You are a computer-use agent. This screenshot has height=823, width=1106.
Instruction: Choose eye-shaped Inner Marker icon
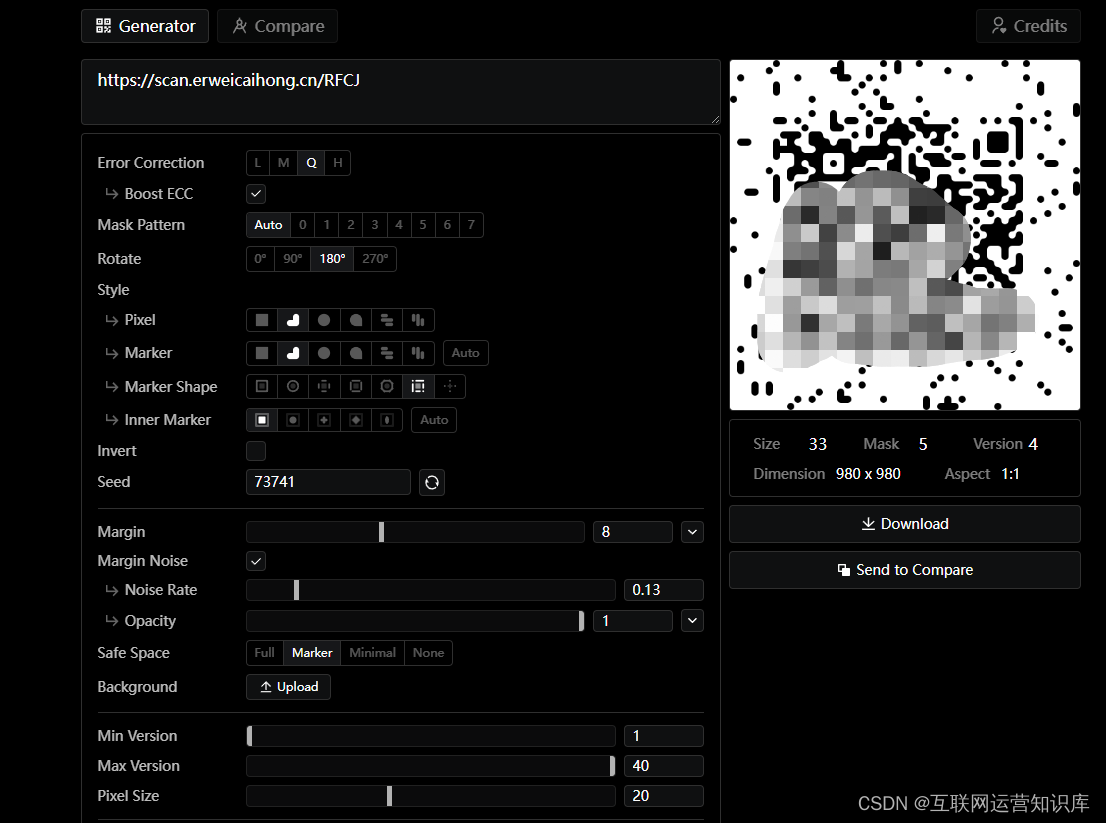pos(387,420)
